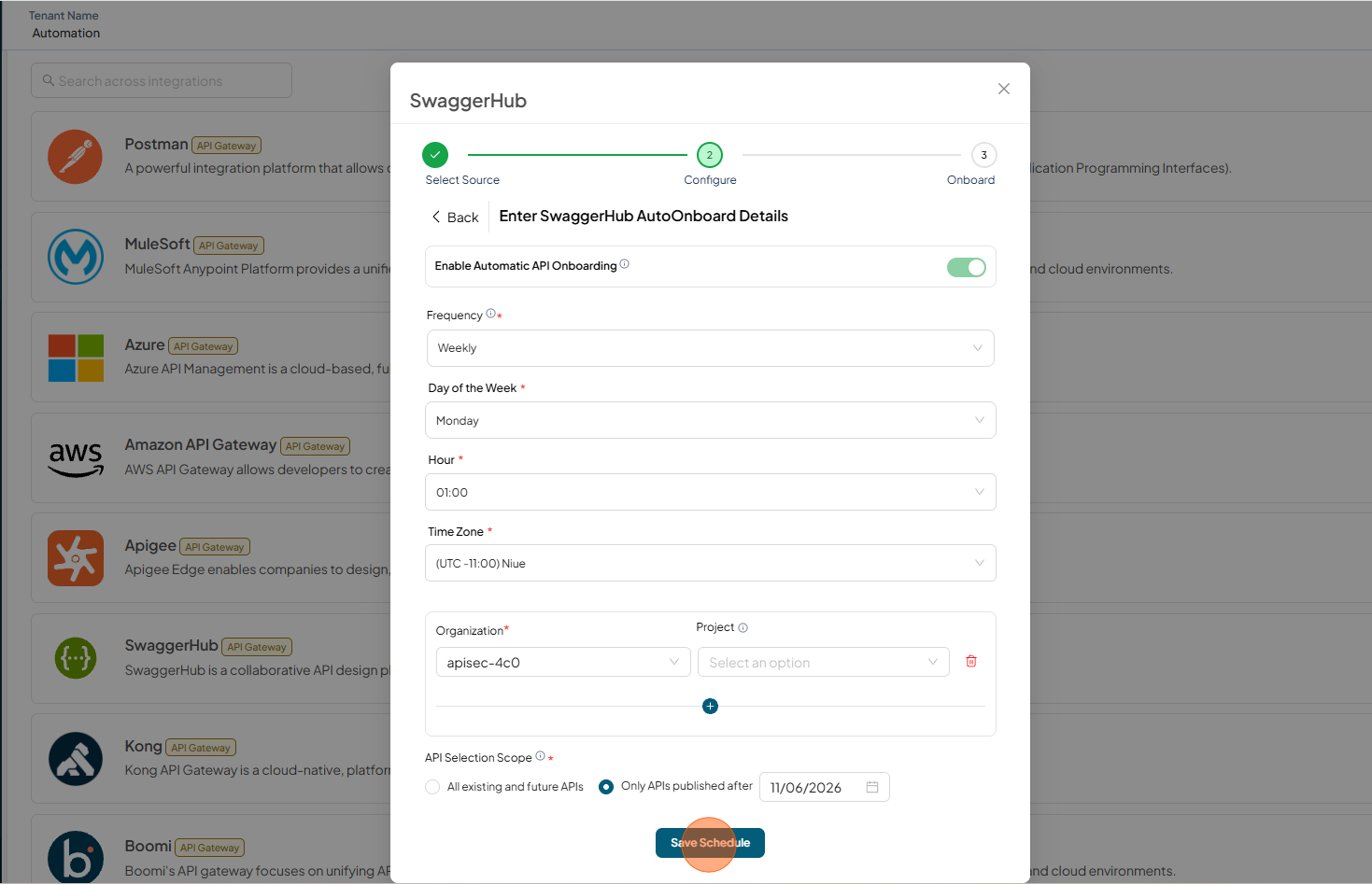Click the plus icon to add organization

pyautogui.click(x=710, y=706)
